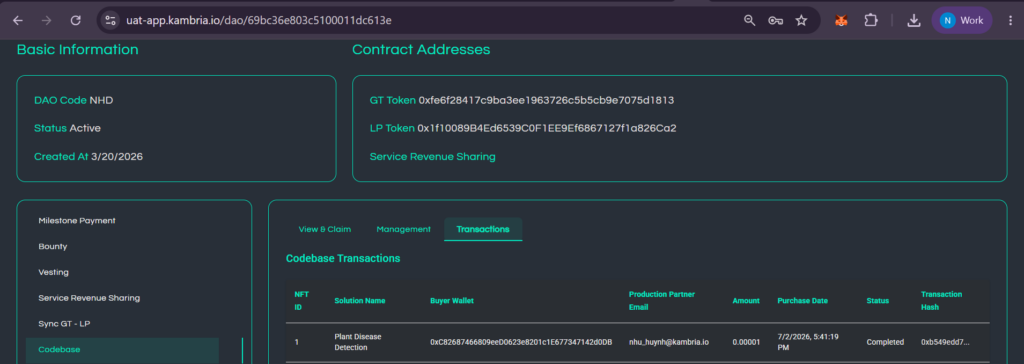This screenshot has height=364, width=1024.
Task: Click the Transaction Hash column header
Action: 941,301
